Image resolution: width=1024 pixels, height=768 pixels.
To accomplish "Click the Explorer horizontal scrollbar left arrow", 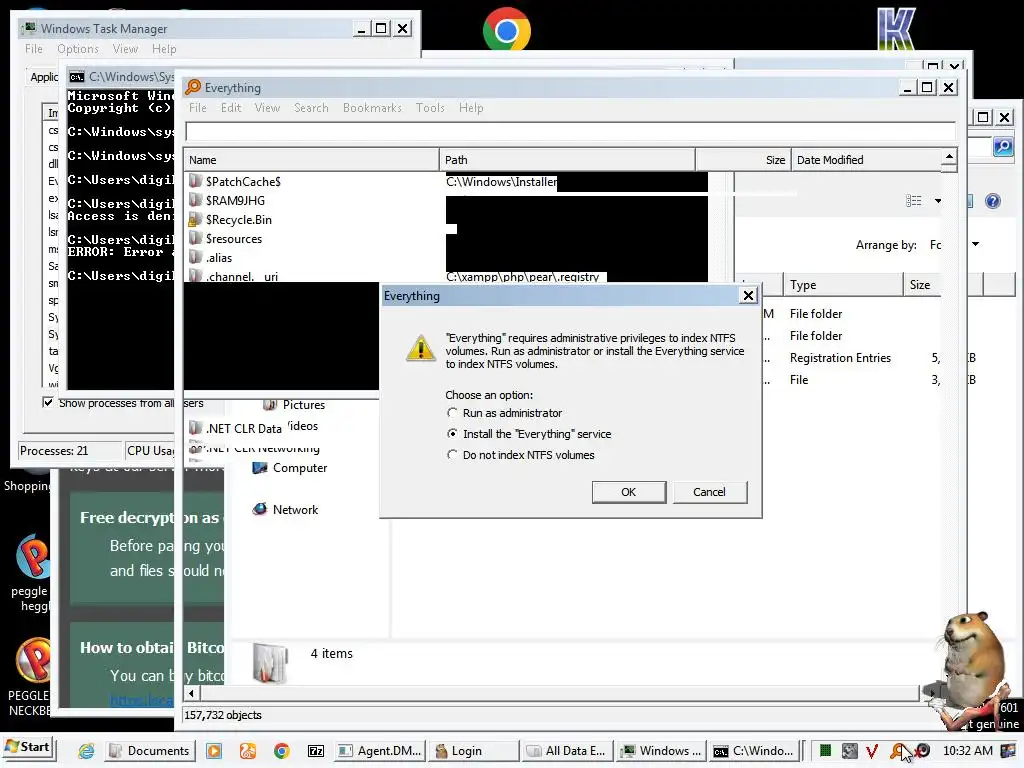I will point(191,693).
